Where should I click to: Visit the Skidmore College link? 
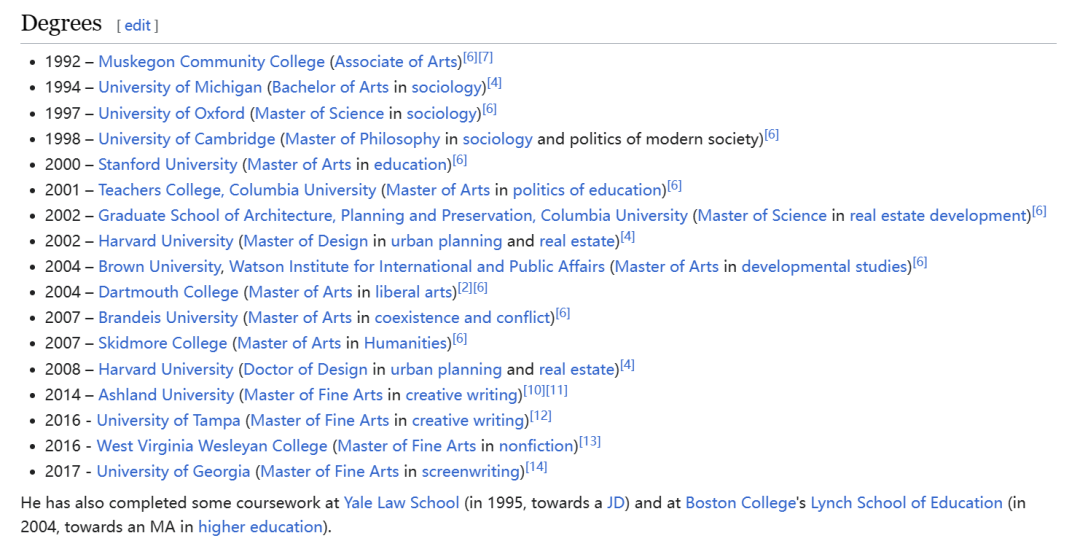point(163,343)
